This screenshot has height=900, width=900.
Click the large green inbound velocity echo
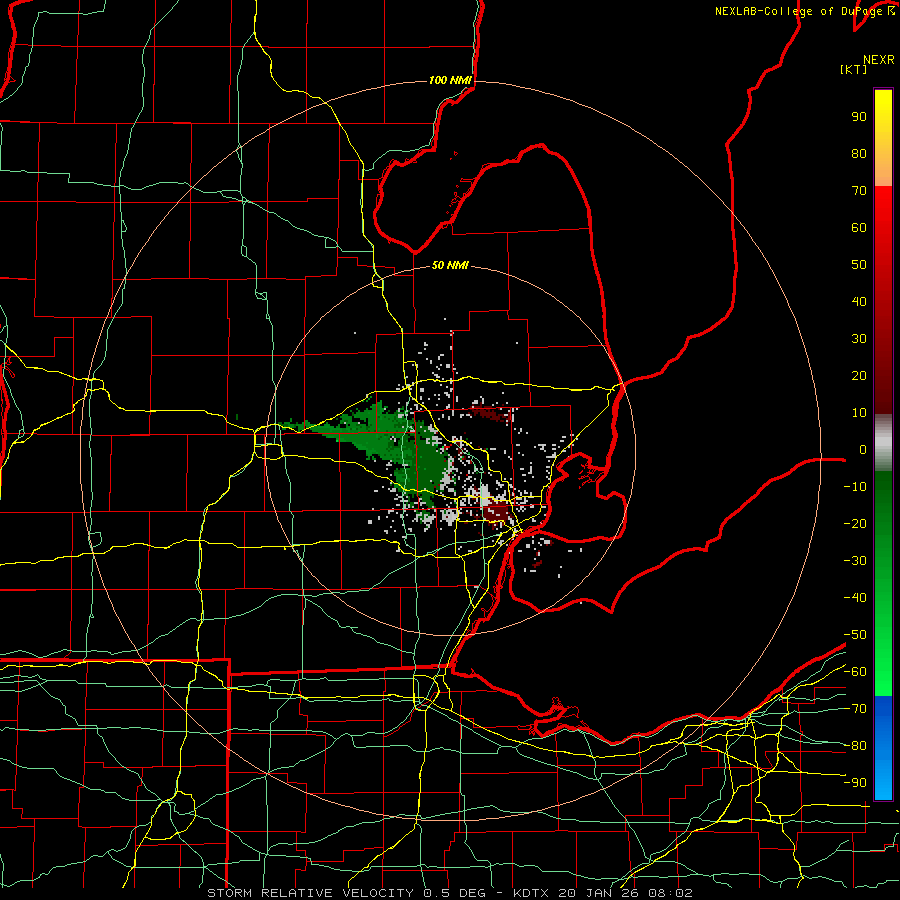pyautogui.click(x=396, y=442)
